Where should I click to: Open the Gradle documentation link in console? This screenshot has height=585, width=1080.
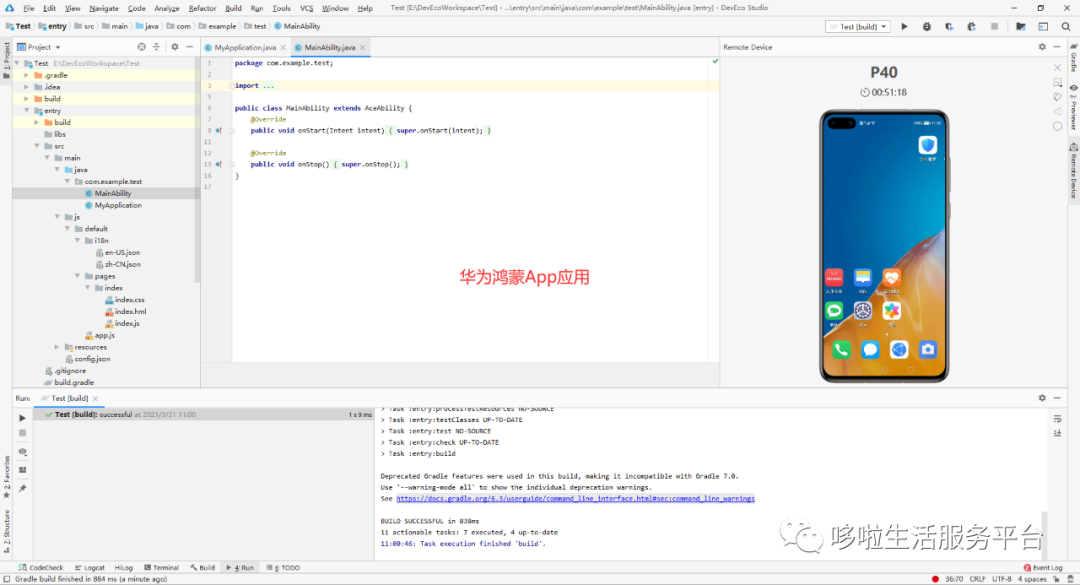[x=575, y=498]
